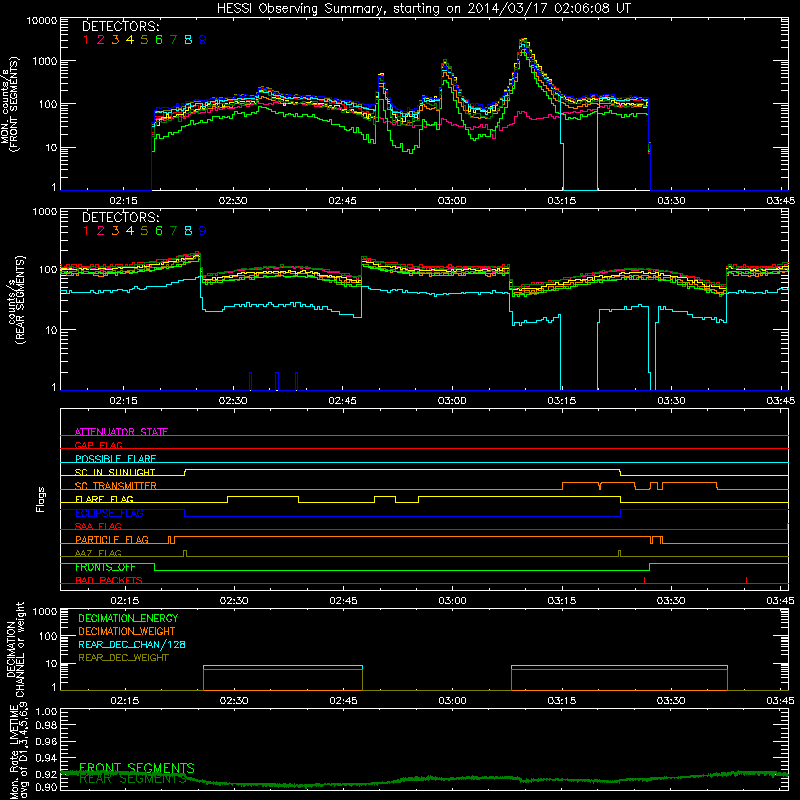Click detector 8 number in rear segments legend
The image size is (800, 800).
pyautogui.click(x=188, y=231)
